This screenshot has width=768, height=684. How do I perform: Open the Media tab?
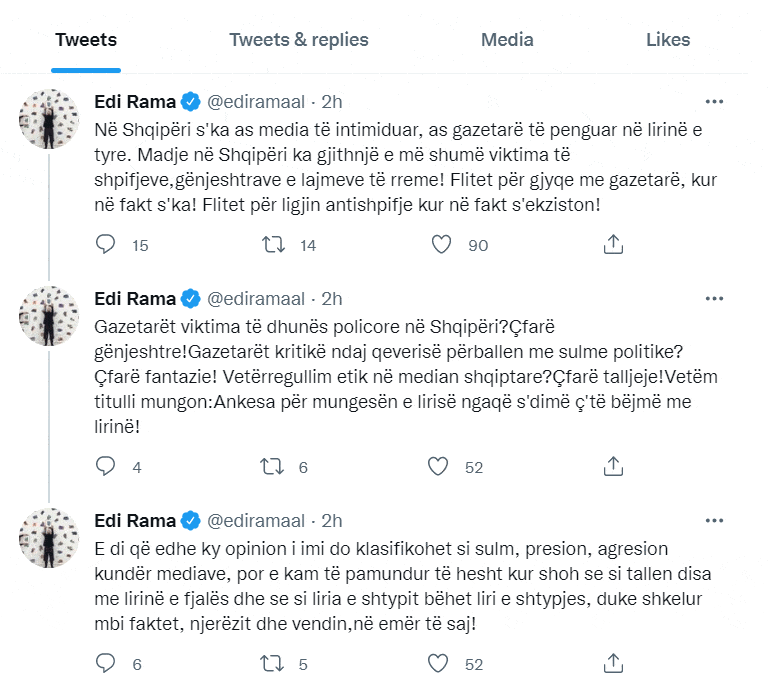point(507,40)
